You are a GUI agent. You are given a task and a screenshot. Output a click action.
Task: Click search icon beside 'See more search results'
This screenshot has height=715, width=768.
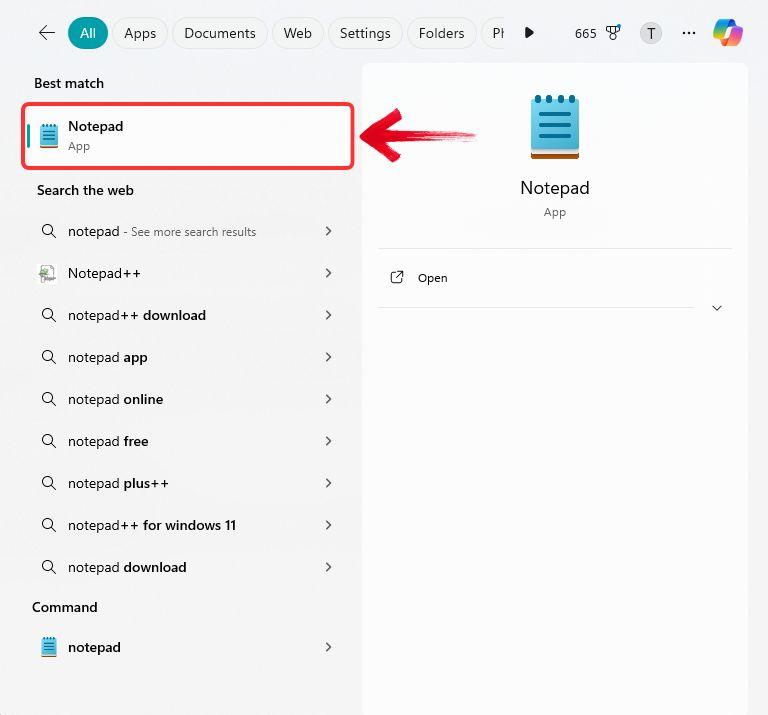pyautogui.click(x=48, y=231)
